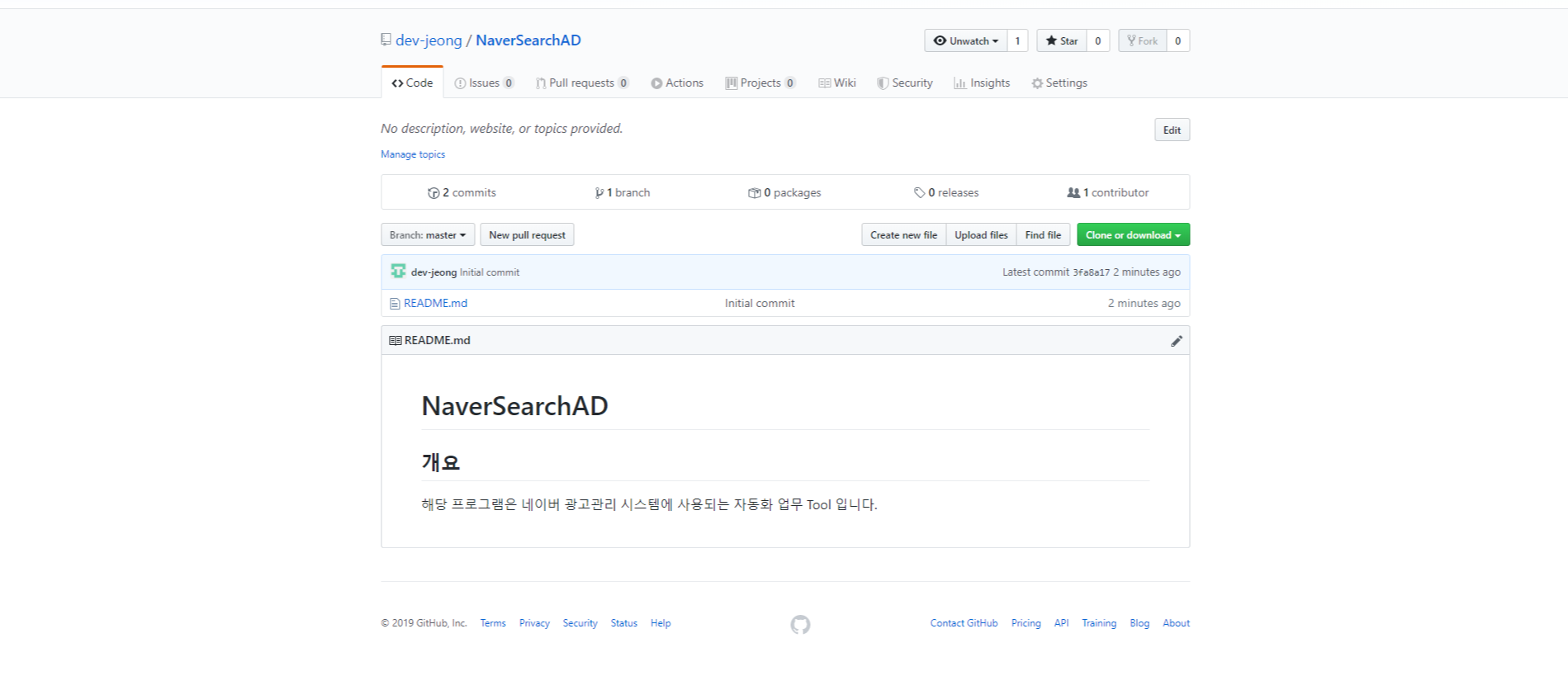Open the repository Security tab
This screenshot has width=1568, height=676.
tap(905, 83)
